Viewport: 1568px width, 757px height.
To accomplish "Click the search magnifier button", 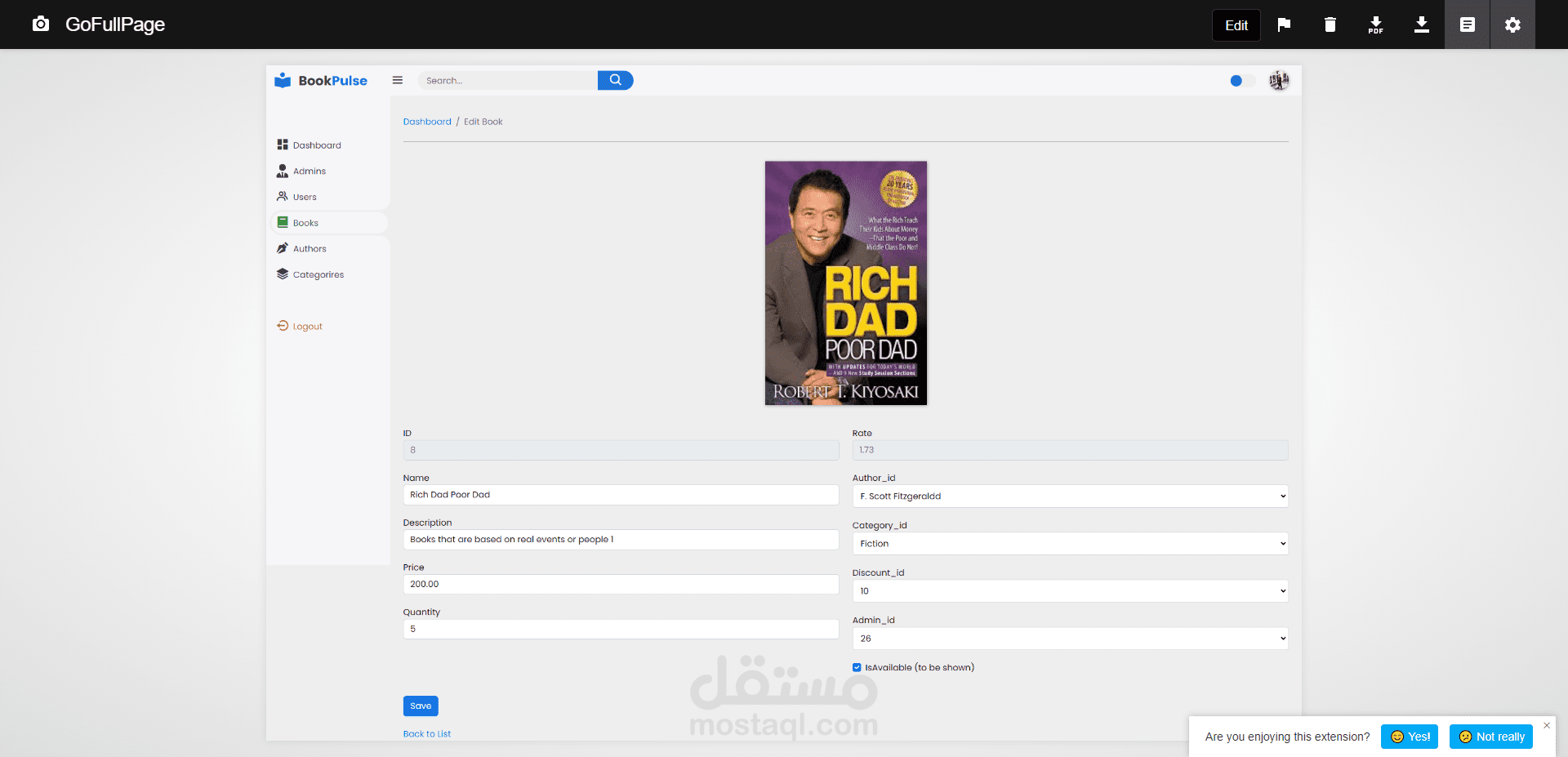I will point(616,80).
